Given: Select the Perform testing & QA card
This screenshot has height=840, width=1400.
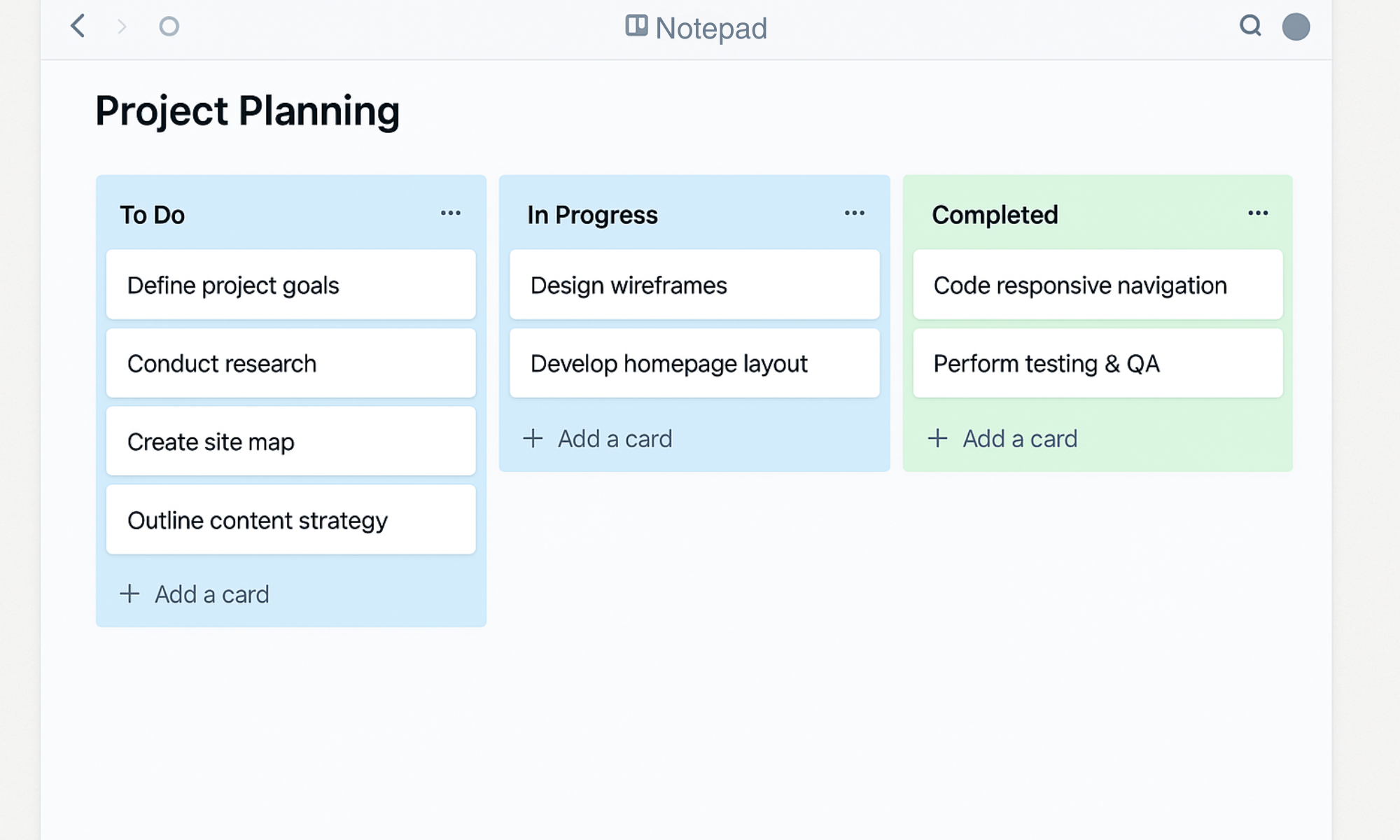Looking at the screenshot, I should point(1098,363).
